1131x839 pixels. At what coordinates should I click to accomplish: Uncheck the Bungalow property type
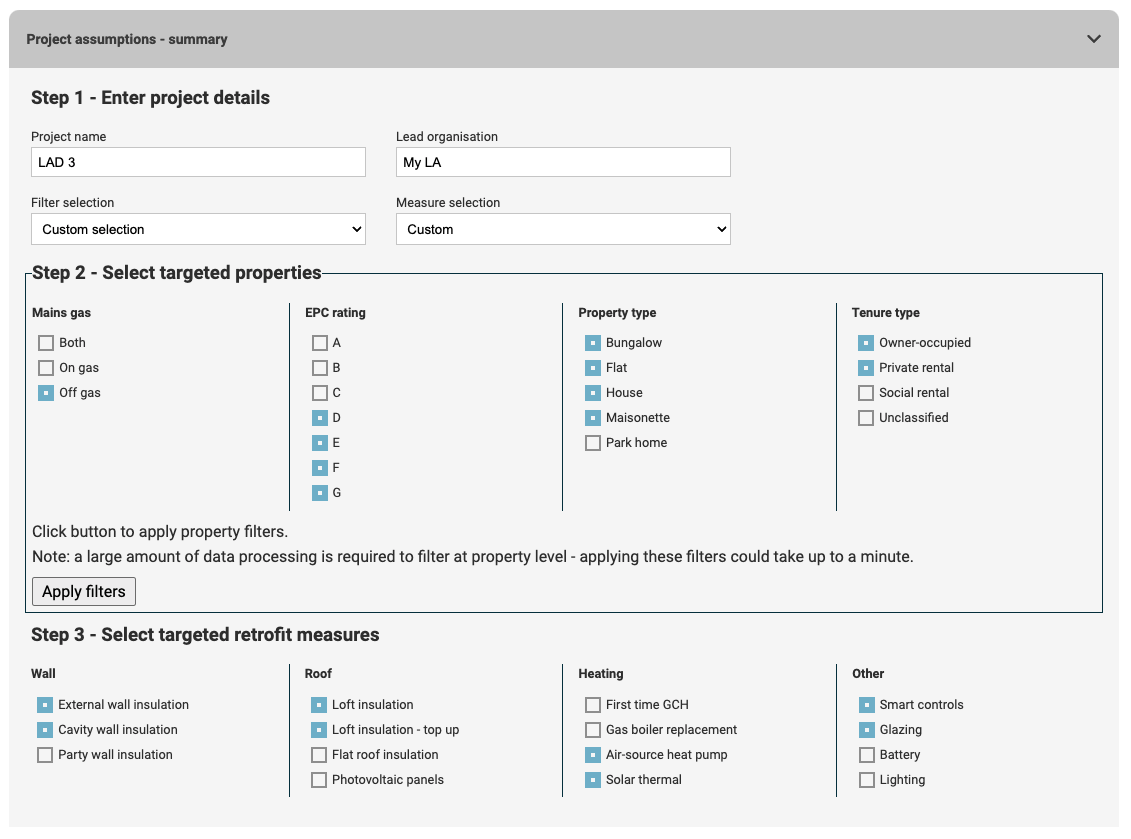tap(593, 343)
